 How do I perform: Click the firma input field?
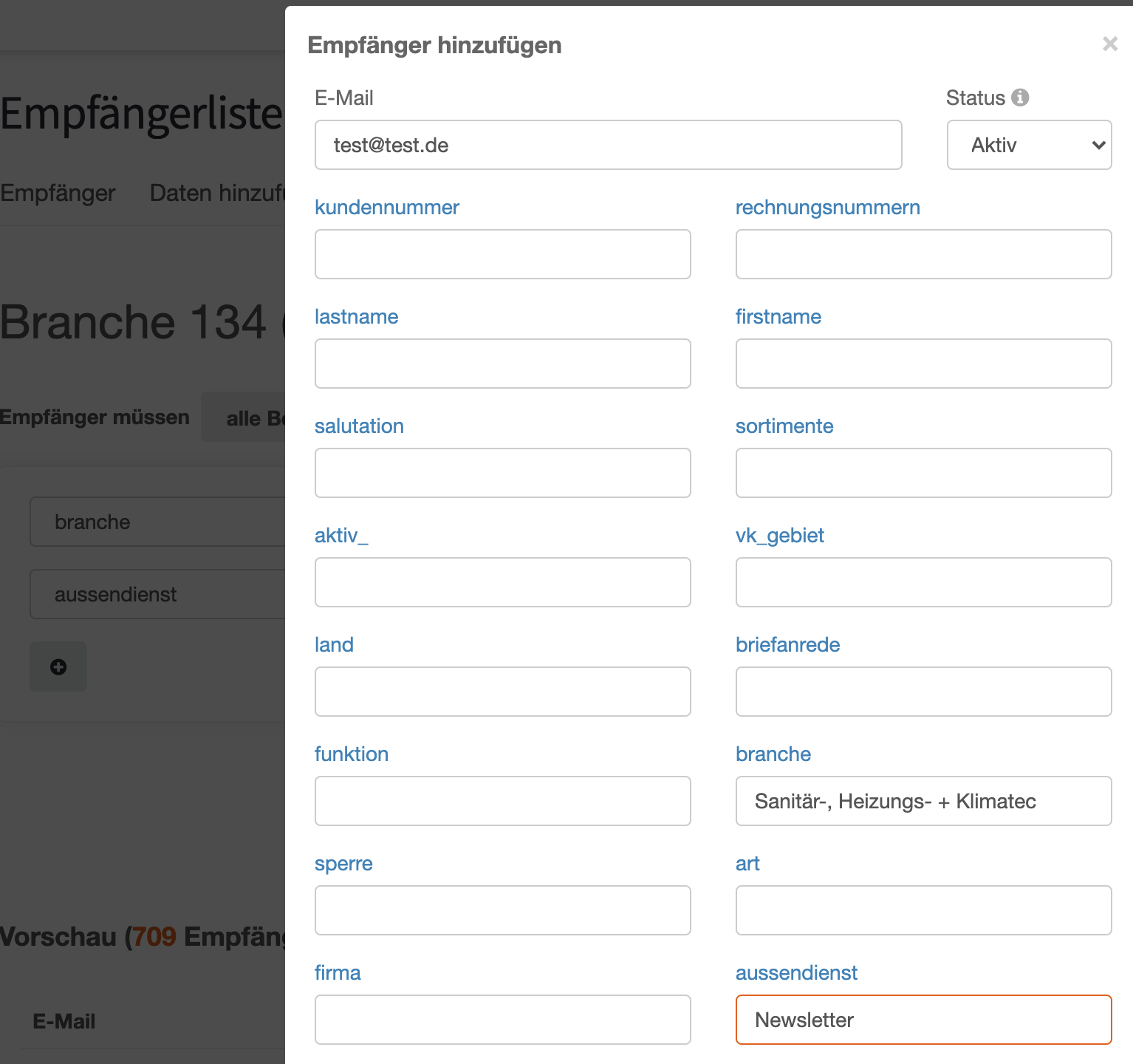pos(502,1020)
